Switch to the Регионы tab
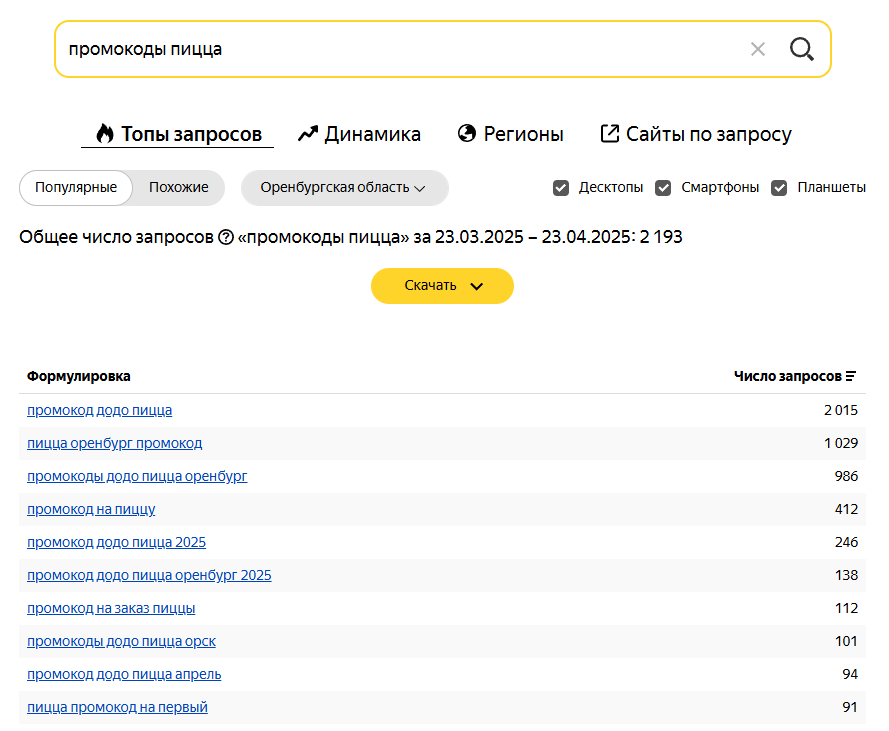Screen dimensions: 889x731 510,134
